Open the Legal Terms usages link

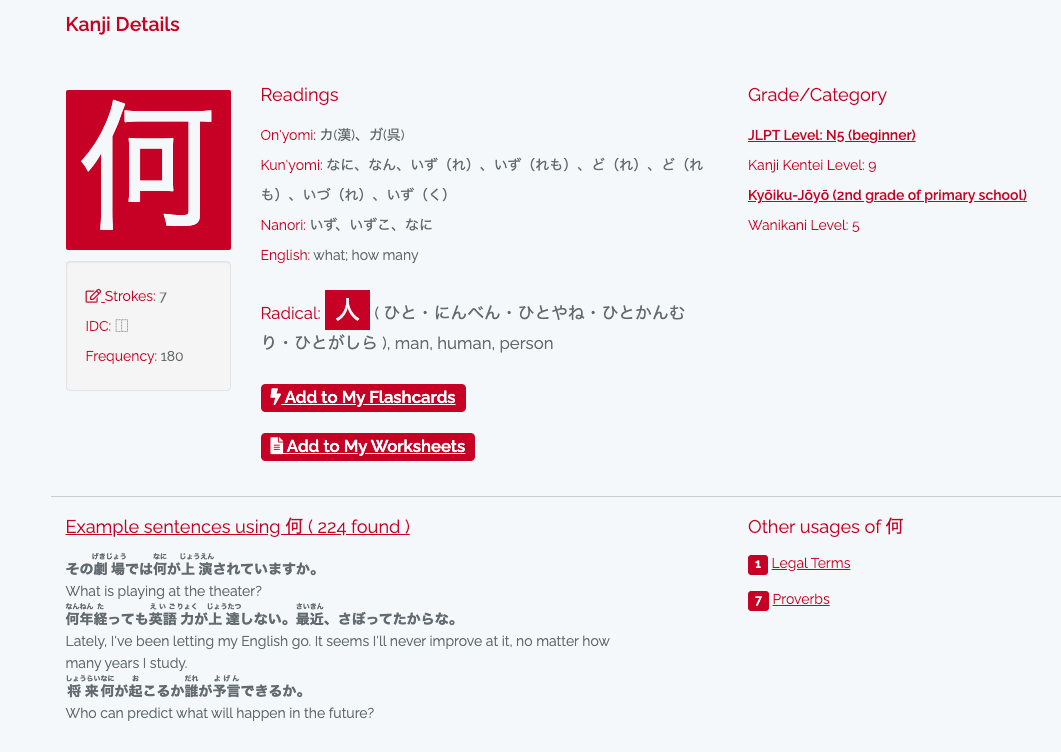coord(811,563)
